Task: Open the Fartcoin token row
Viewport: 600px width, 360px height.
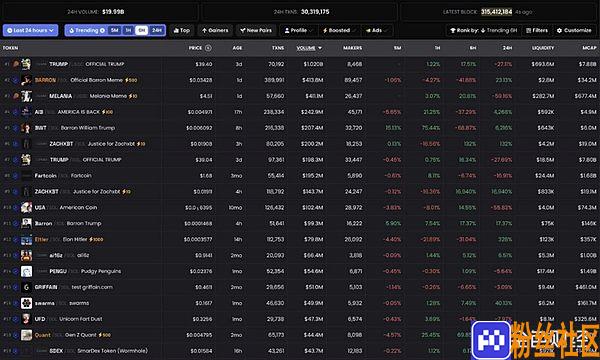Action: (300, 176)
